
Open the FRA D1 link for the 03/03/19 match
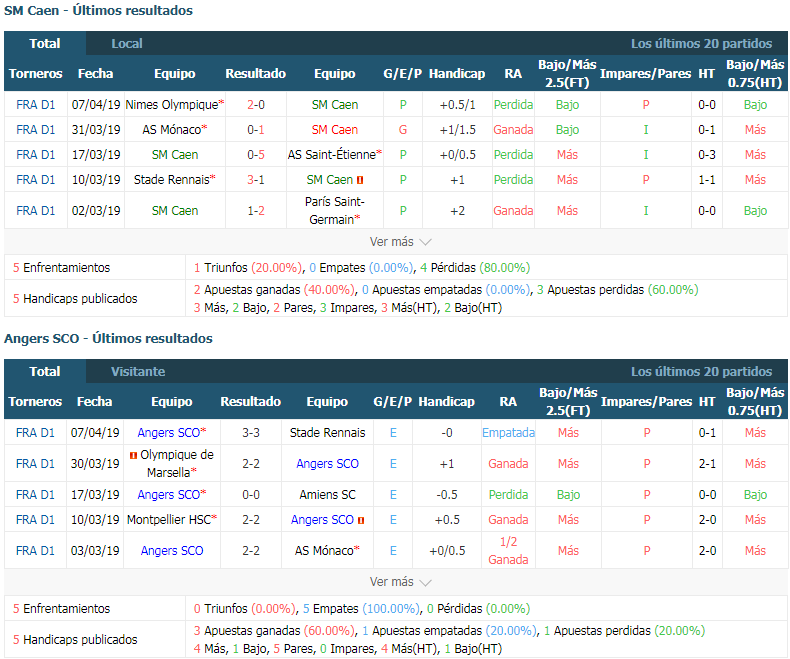point(35,551)
